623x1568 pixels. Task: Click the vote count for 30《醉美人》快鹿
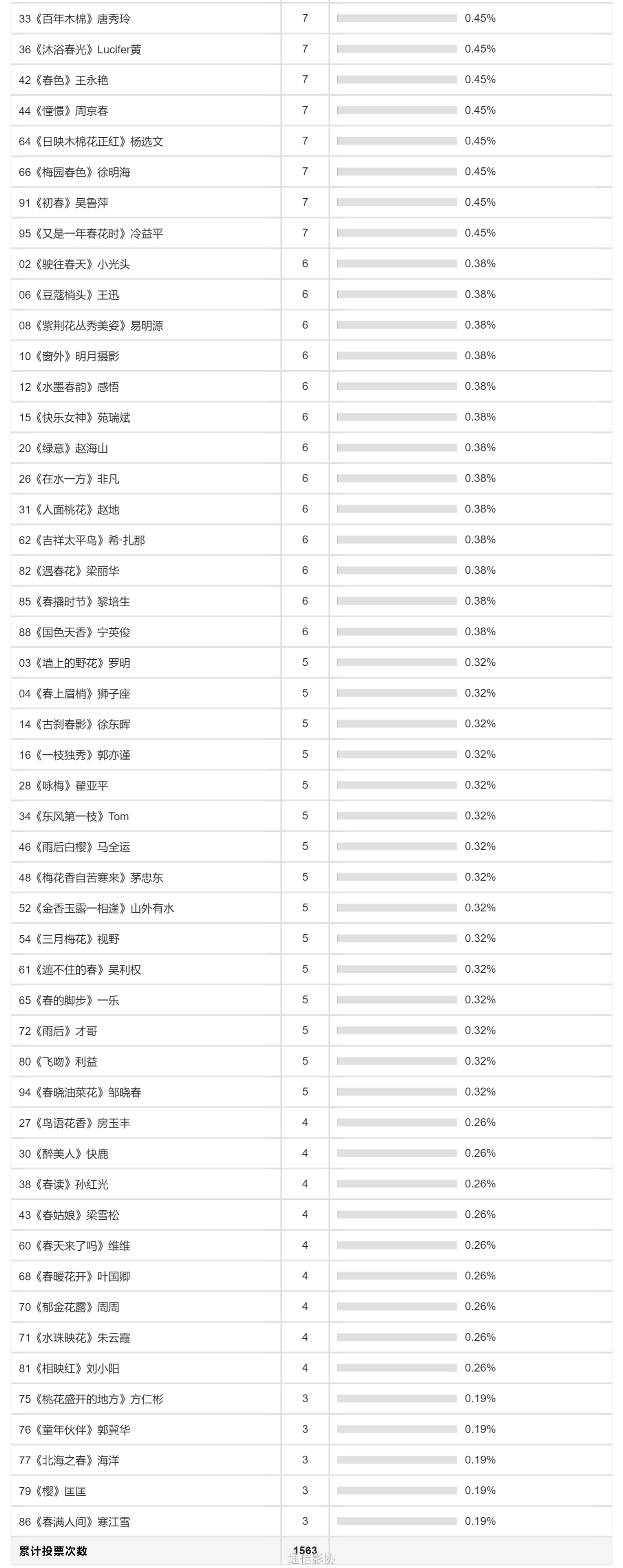coord(305,1153)
